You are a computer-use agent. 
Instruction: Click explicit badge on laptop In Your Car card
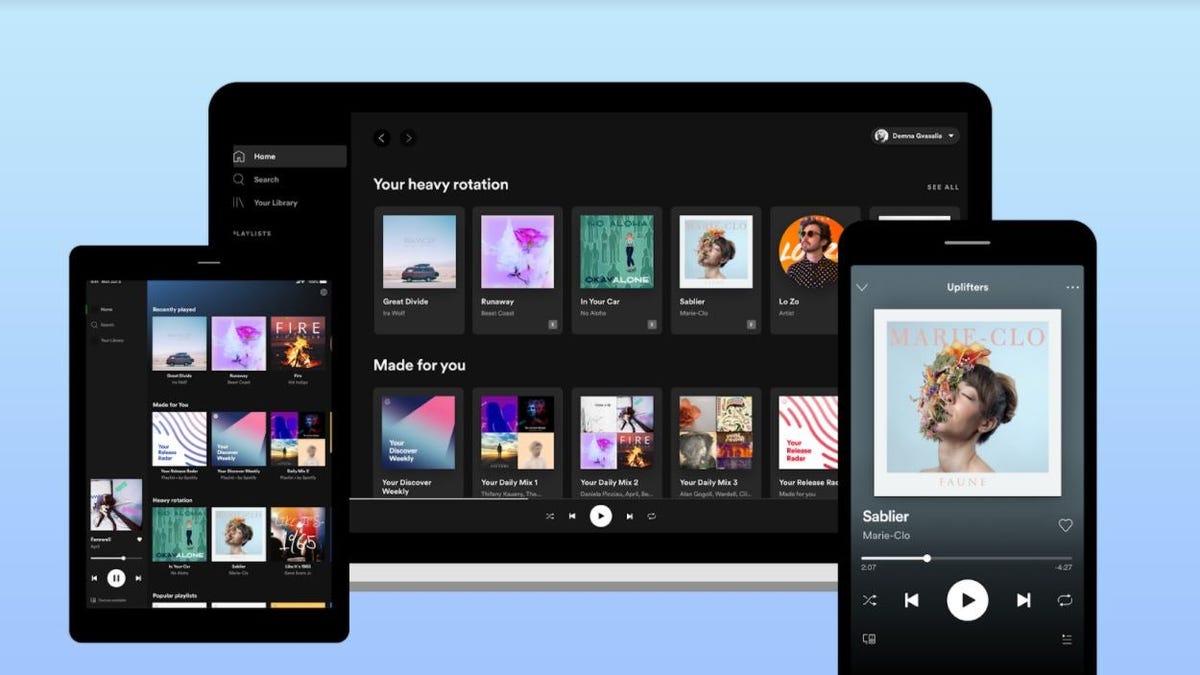pyautogui.click(x=651, y=324)
